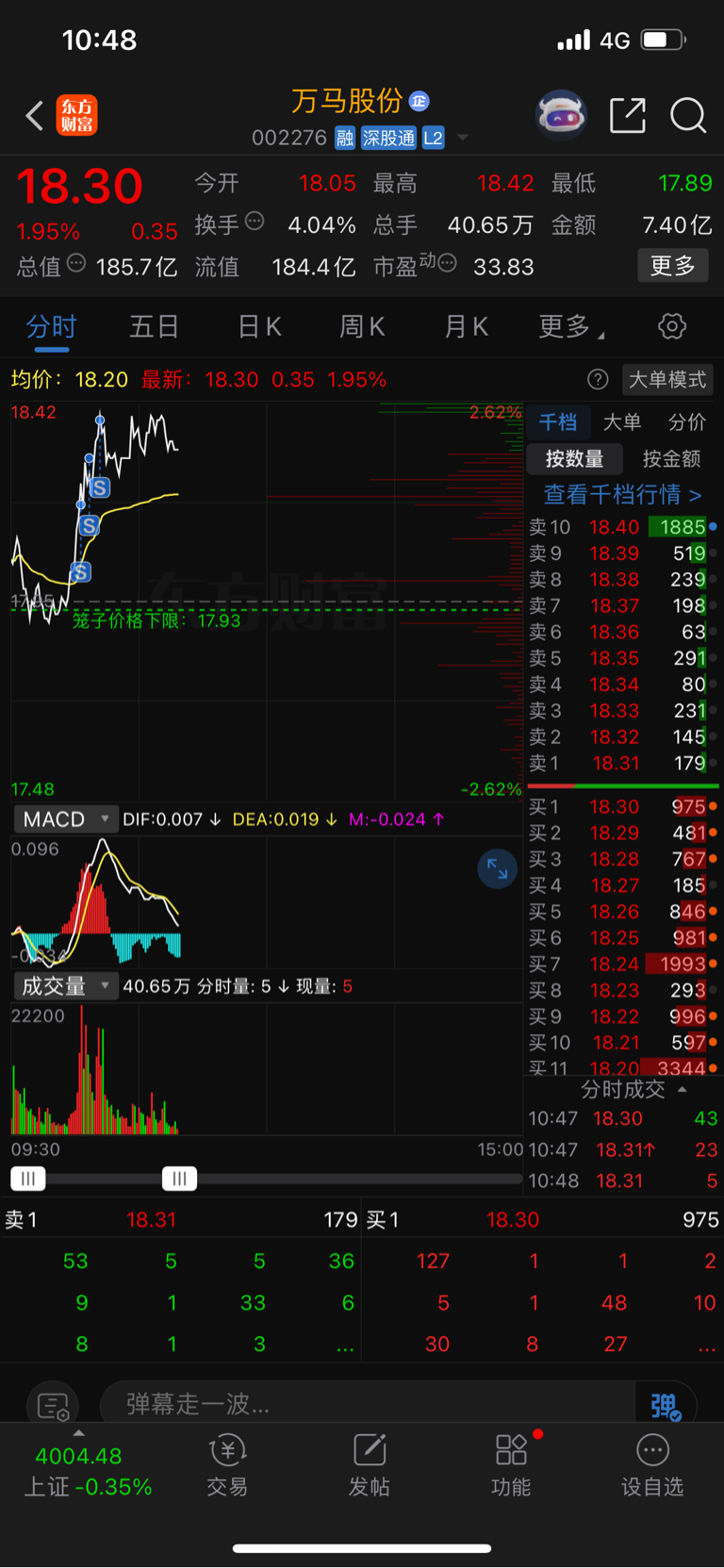Screen dimensions: 724x1568
Task: Open the 成交量 indicator dropdown
Action: 66,986
